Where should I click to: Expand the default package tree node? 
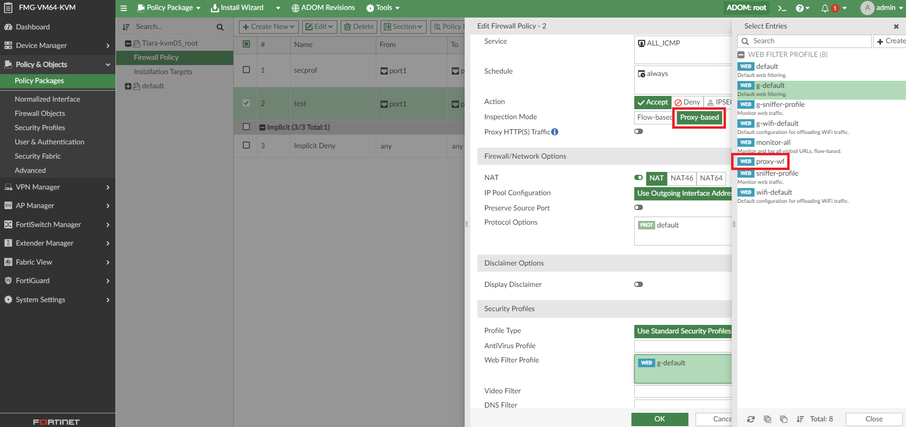coord(128,86)
